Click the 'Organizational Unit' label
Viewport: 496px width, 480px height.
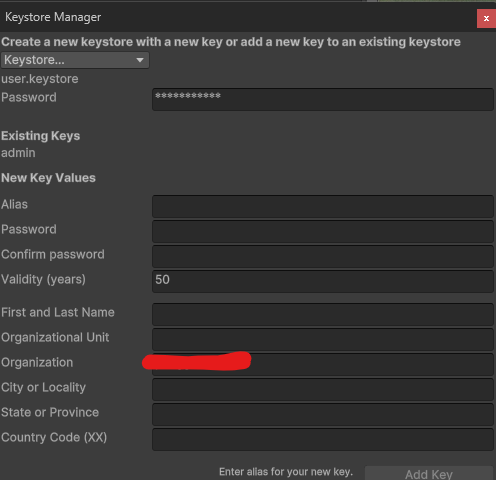pyautogui.click(x=55, y=338)
